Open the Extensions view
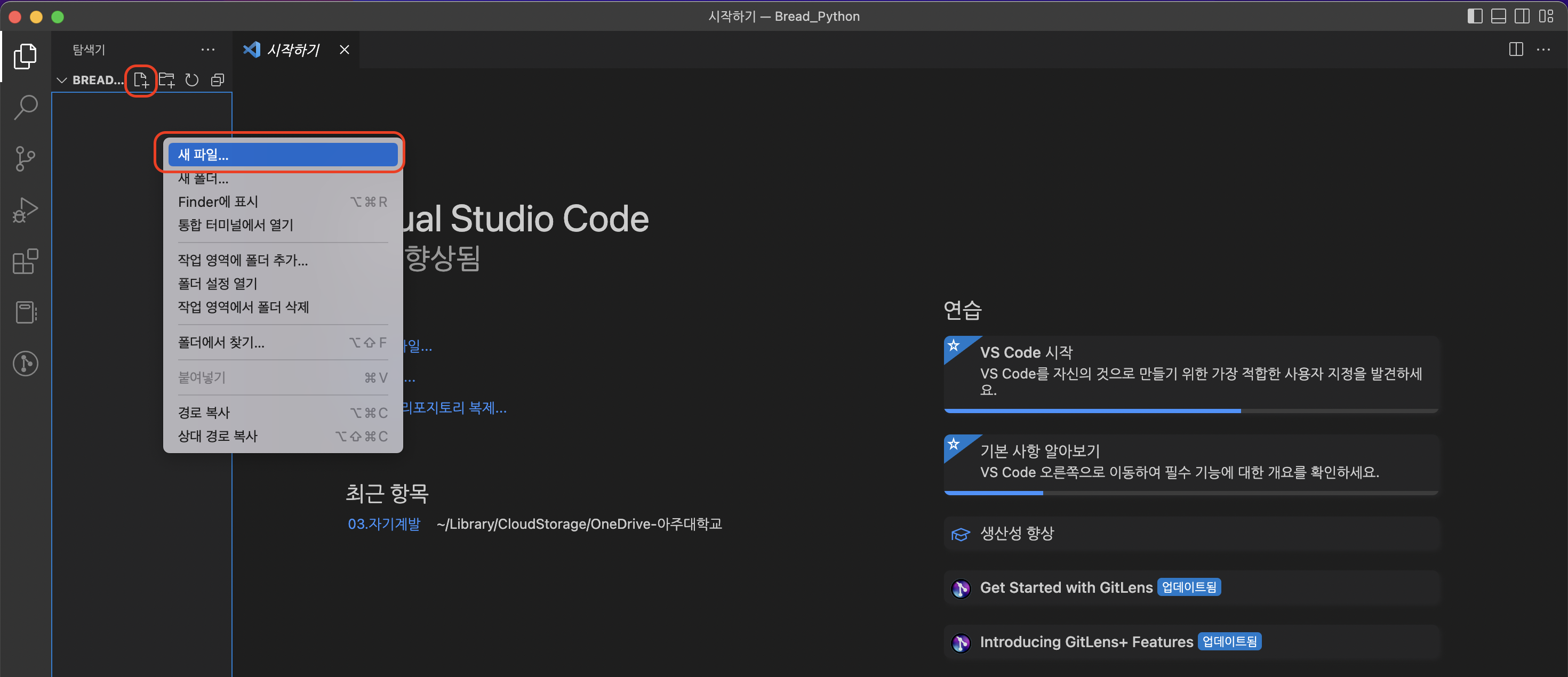Screen dimensions: 1568x677 click(26, 262)
